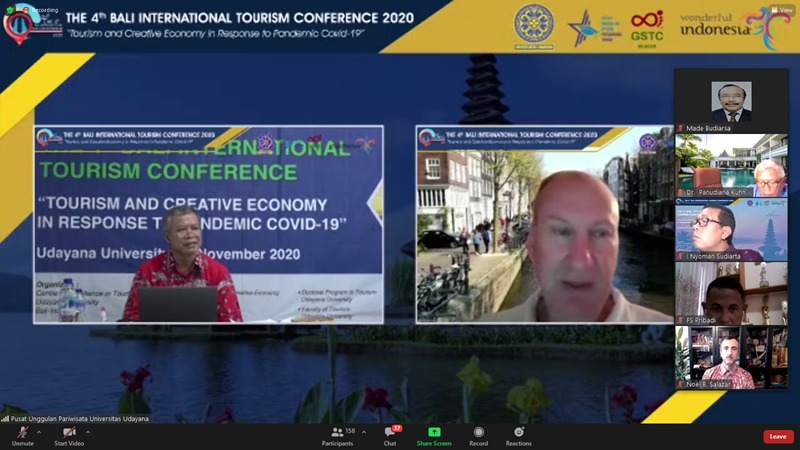The image size is (800, 450).
Task: Click the active speaker's video in center
Action: (x=545, y=223)
